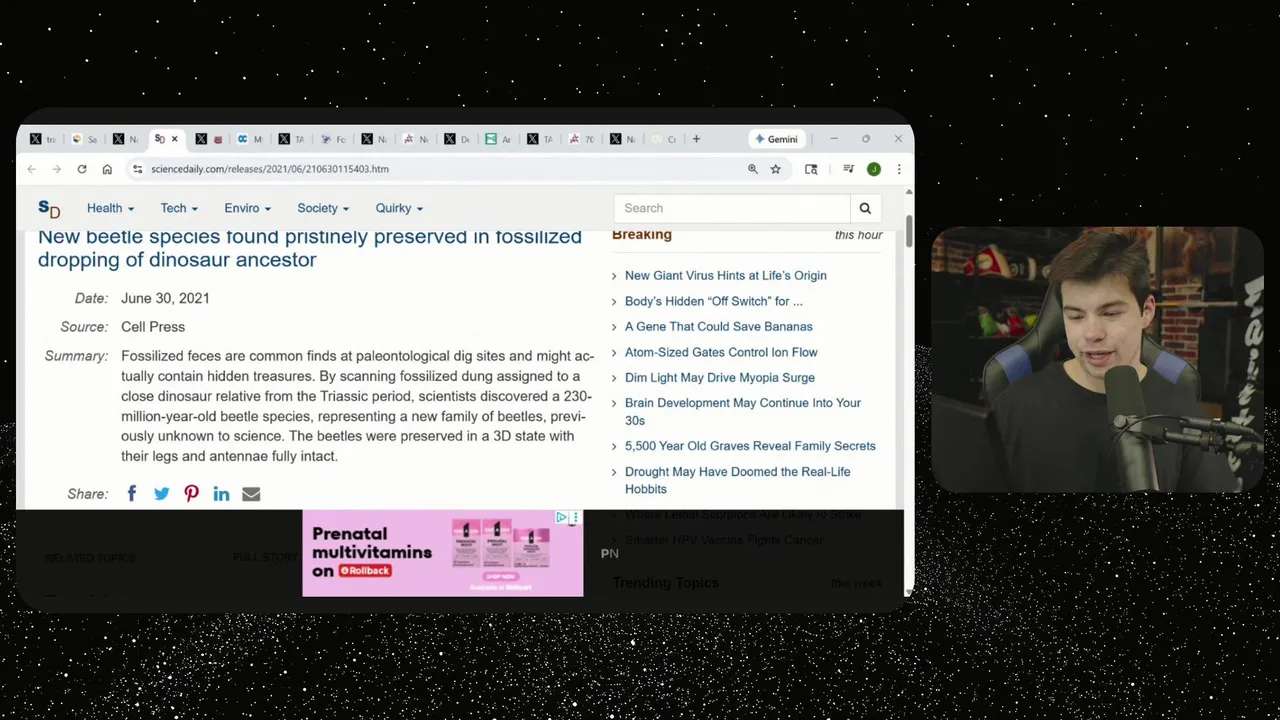The image size is (1280, 720).
Task: Switch to the 'De' tab
Action: 458,139
